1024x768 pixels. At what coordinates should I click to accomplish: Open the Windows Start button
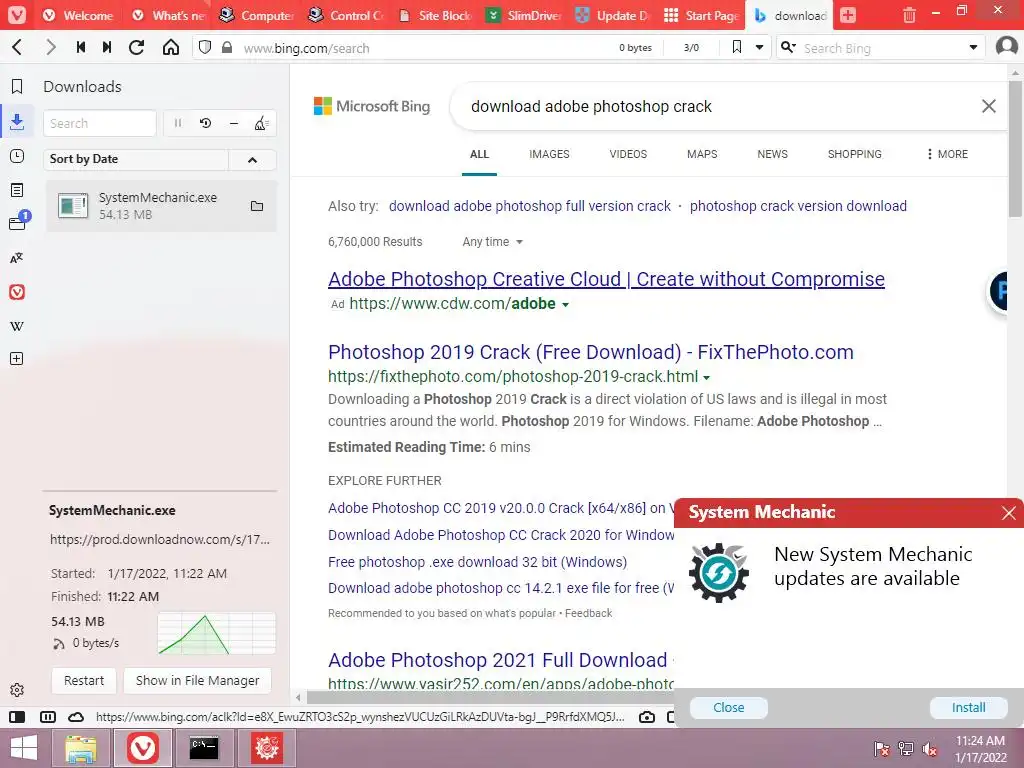[x=24, y=748]
